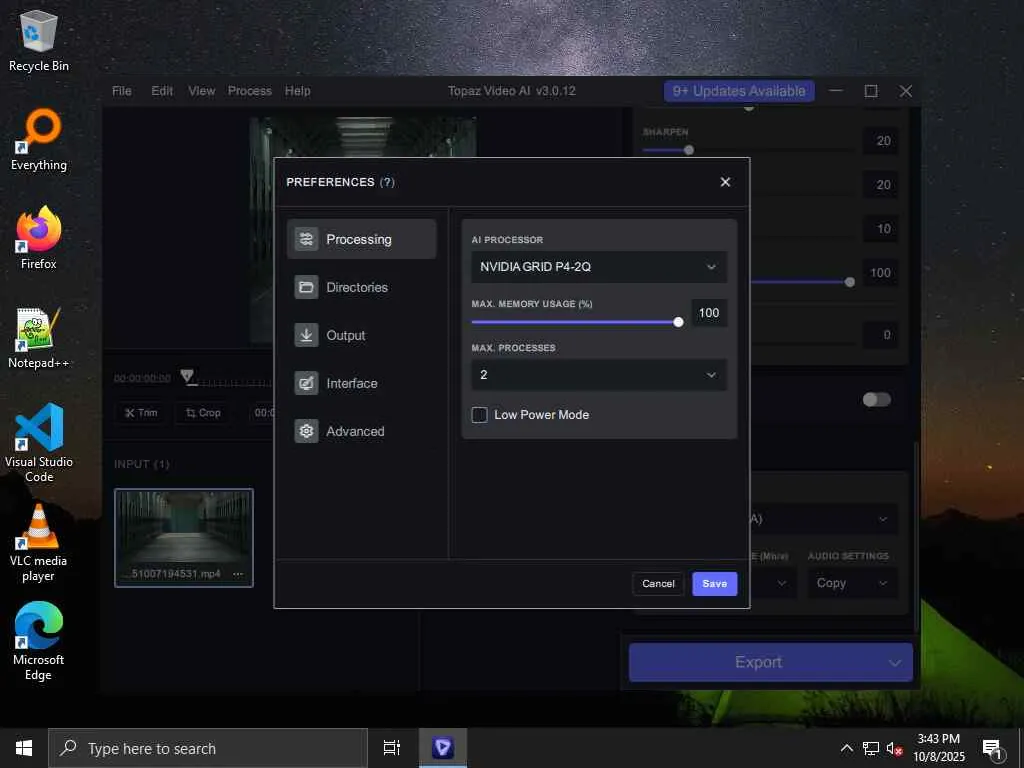The height and width of the screenshot is (768, 1024).
Task: Open the Export dropdown arrow
Action: [x=895, y=663]
